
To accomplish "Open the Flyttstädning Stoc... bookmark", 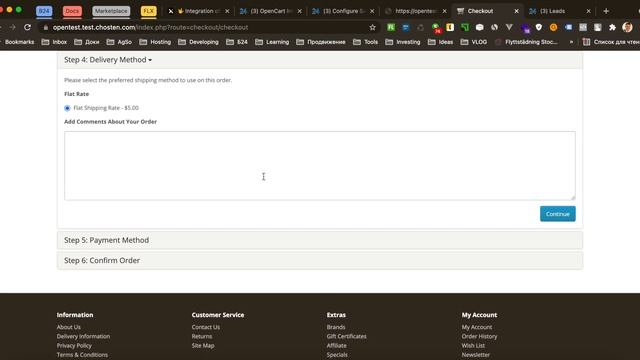I will pyautogui.click(x=526, y=42).
